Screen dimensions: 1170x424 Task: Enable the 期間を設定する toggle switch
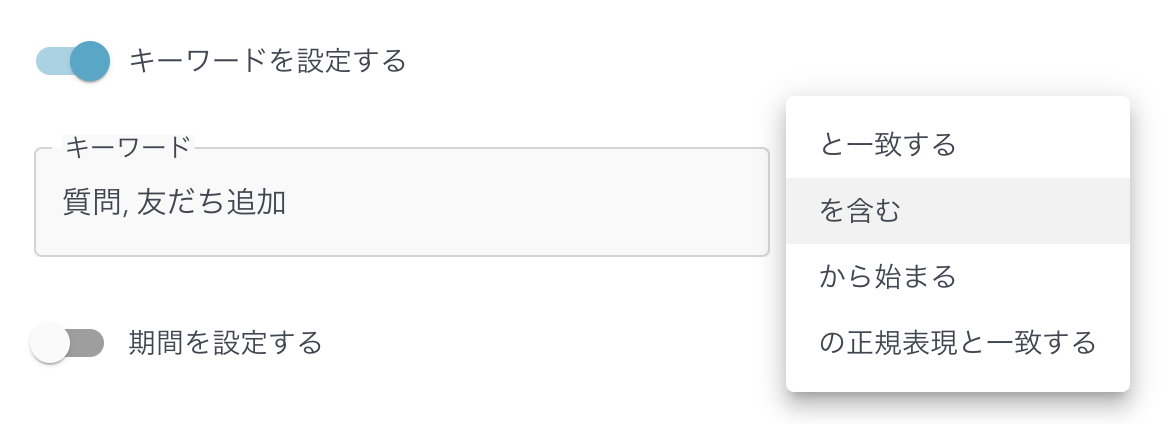coord(67,343)
